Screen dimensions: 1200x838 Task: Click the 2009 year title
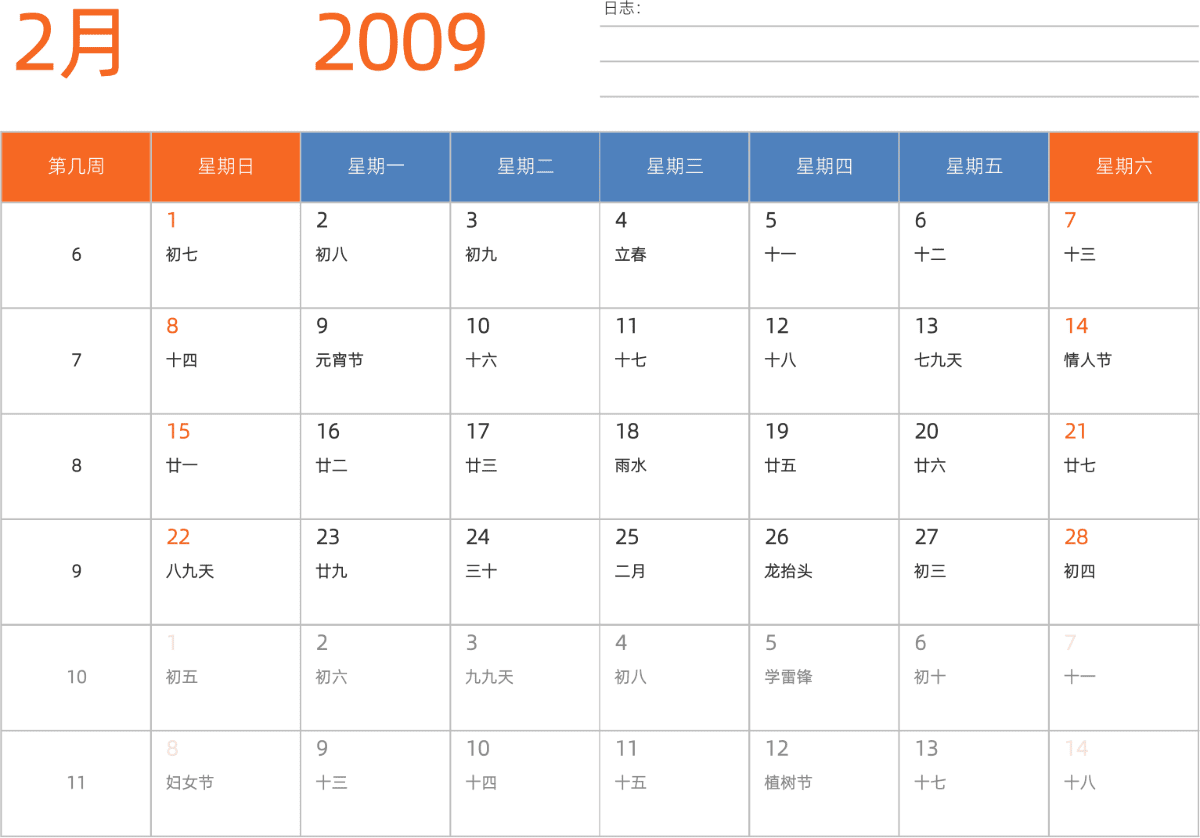tap(400, 44)
